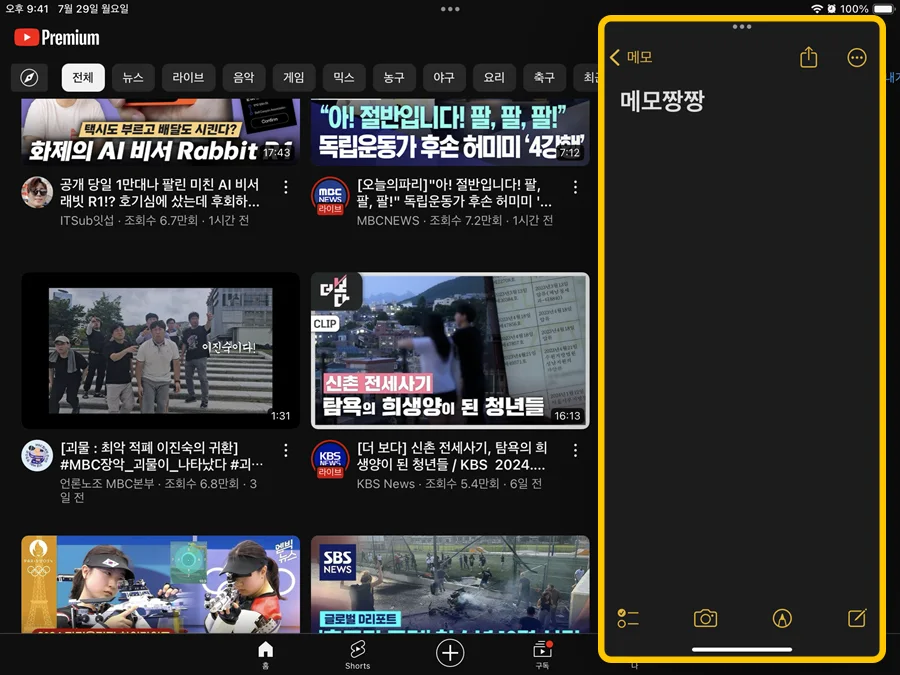Screen dimensions: 900x675
Task: Tap the create plus button on YouTube
Action: click(x=450, y=653)
